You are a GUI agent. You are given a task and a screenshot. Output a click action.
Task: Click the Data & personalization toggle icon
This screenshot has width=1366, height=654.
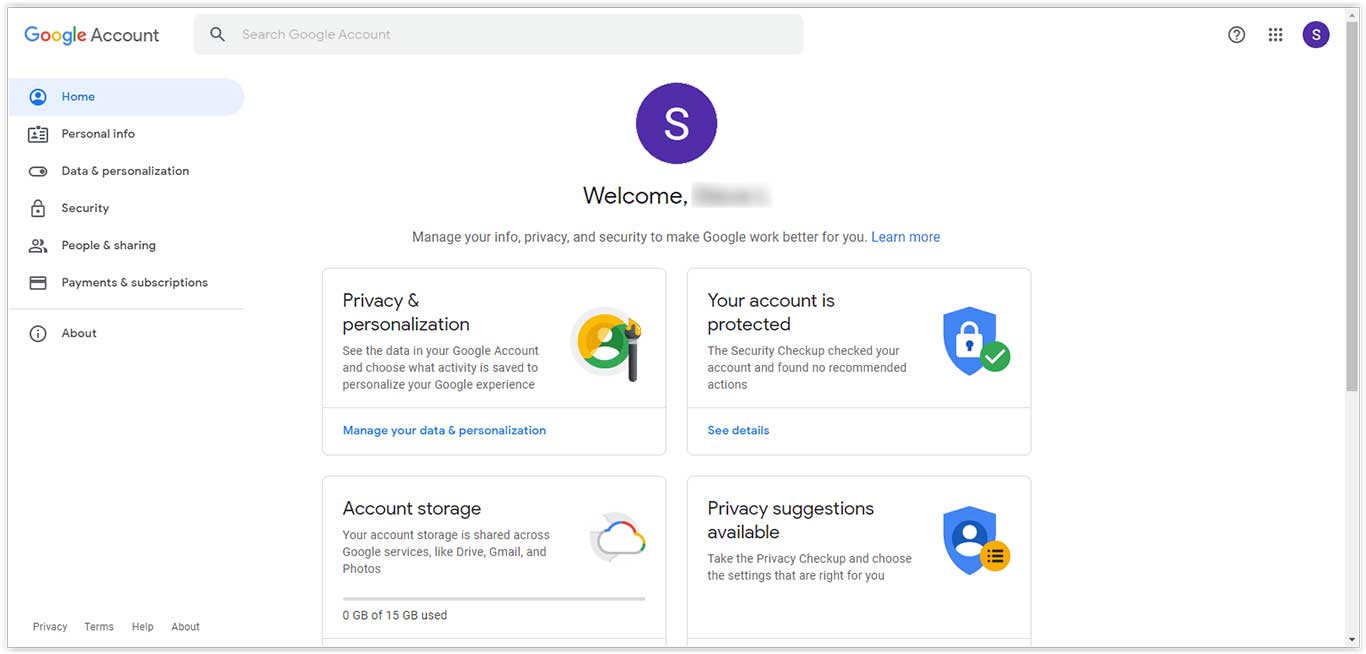(38, 171)
